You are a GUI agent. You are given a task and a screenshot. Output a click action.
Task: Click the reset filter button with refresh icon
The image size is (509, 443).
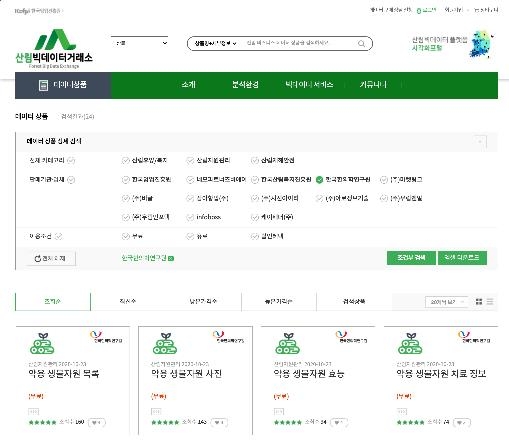click(51, 258)
